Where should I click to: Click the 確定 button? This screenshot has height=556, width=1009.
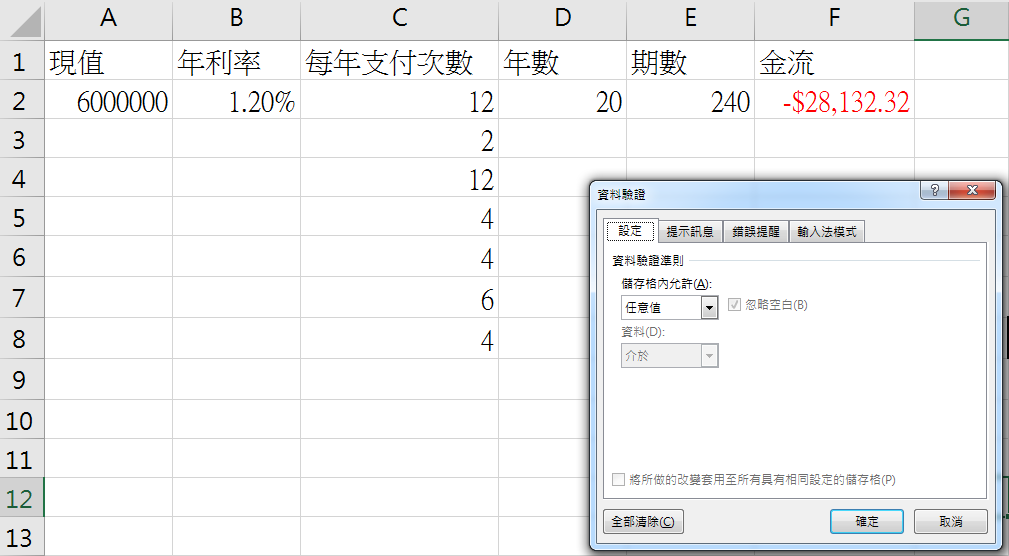pyautogui.click(x=867, y=521)
